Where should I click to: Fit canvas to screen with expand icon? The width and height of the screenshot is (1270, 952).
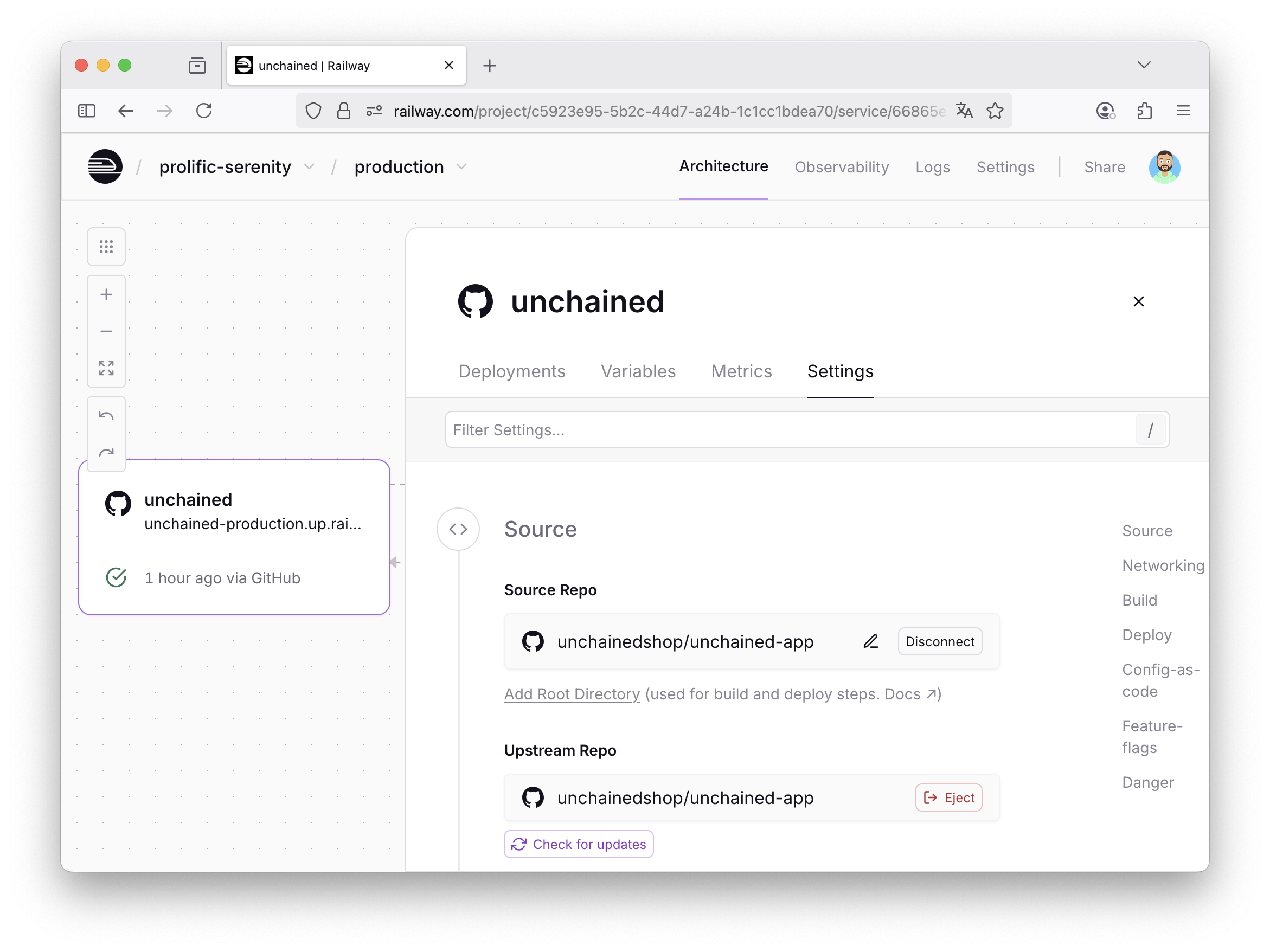106,368
